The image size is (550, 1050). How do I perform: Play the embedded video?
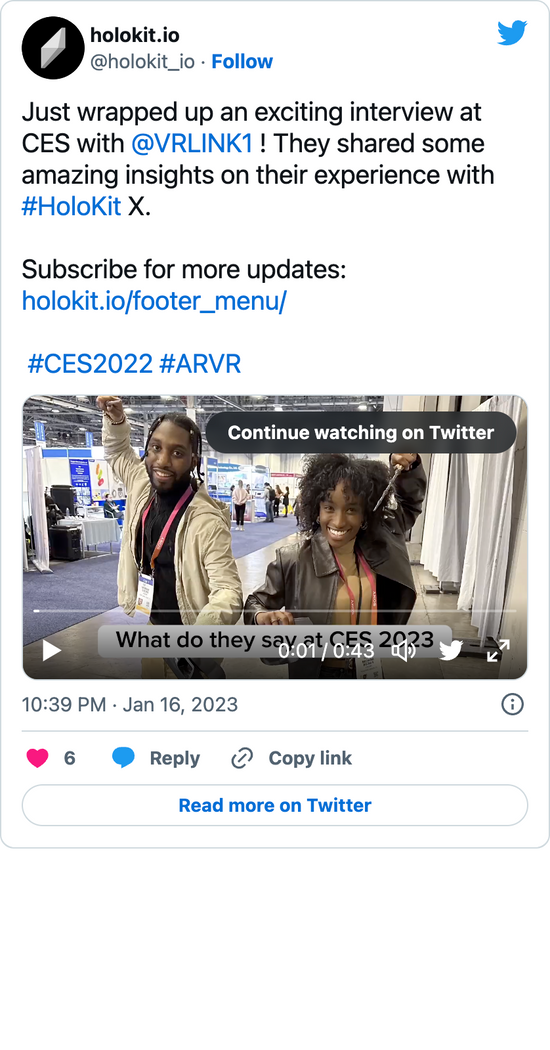51,650
